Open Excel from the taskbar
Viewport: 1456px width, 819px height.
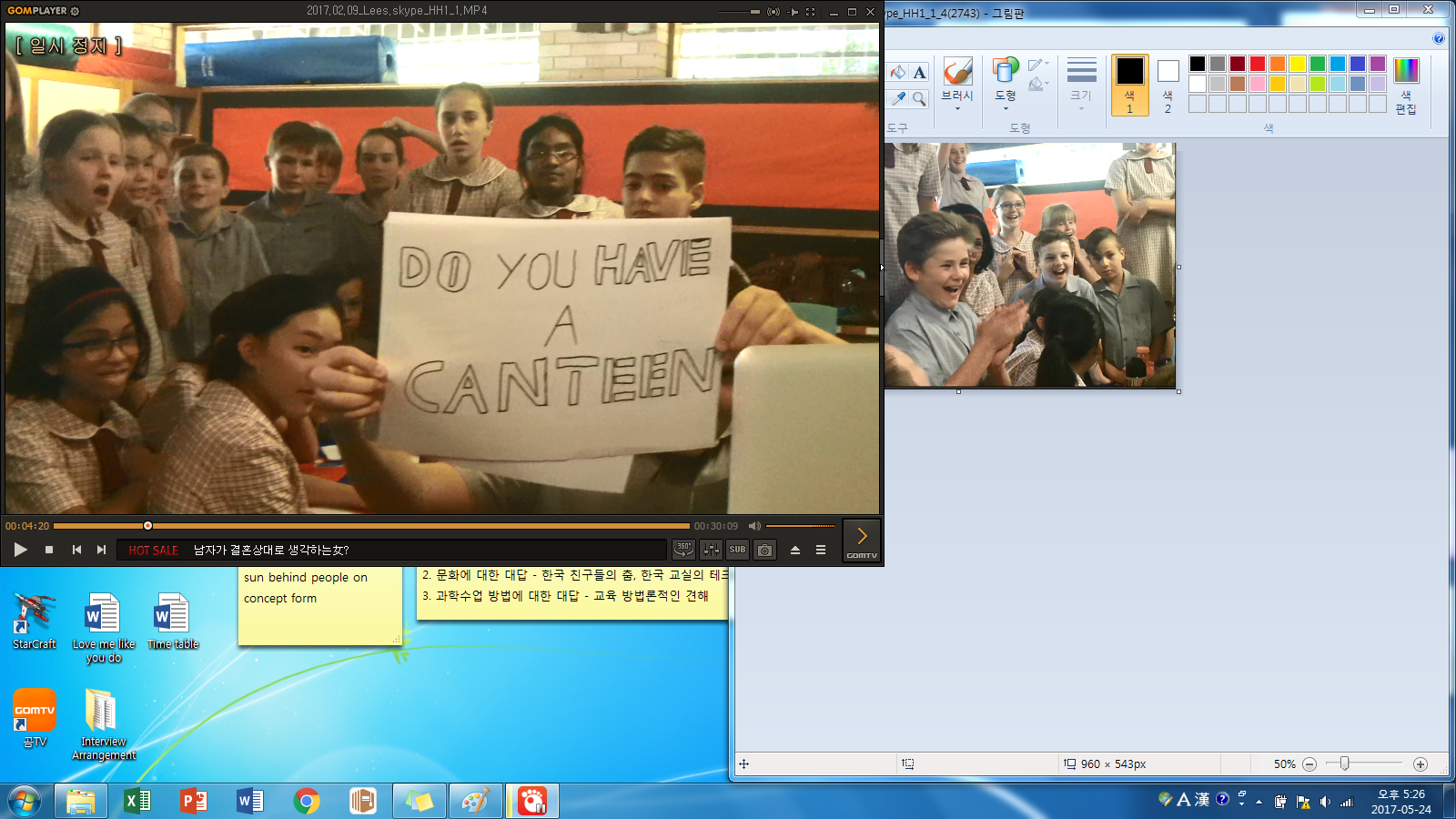[x=137, y=802]
